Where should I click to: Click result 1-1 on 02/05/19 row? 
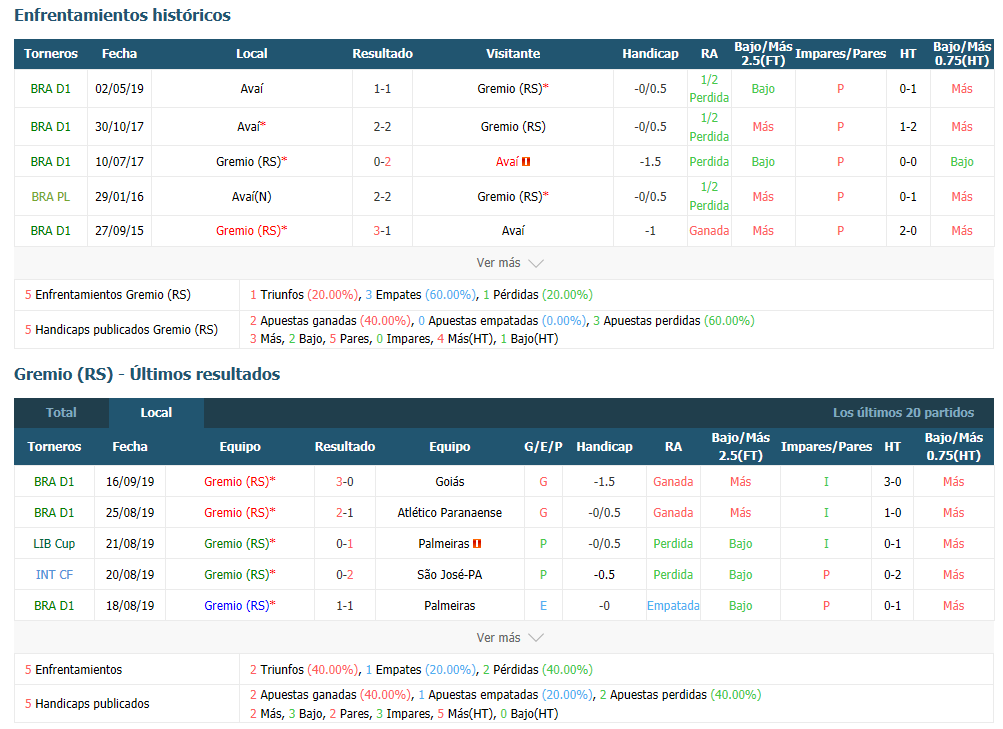(x=383, y=89)
